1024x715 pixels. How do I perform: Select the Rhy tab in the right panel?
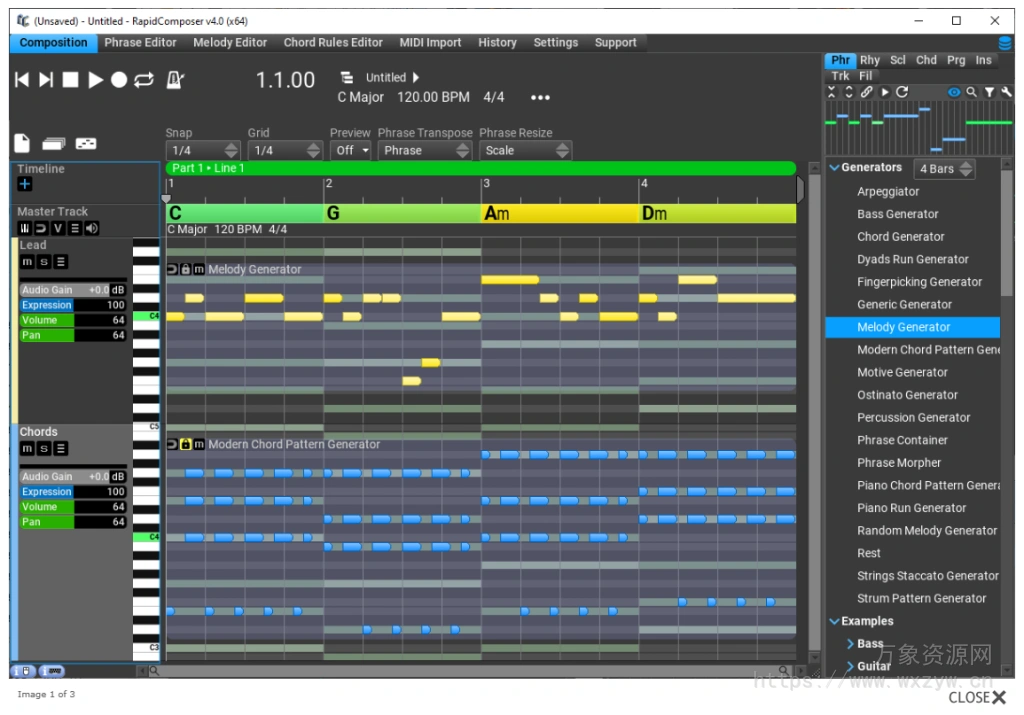[x=868, y=60]
